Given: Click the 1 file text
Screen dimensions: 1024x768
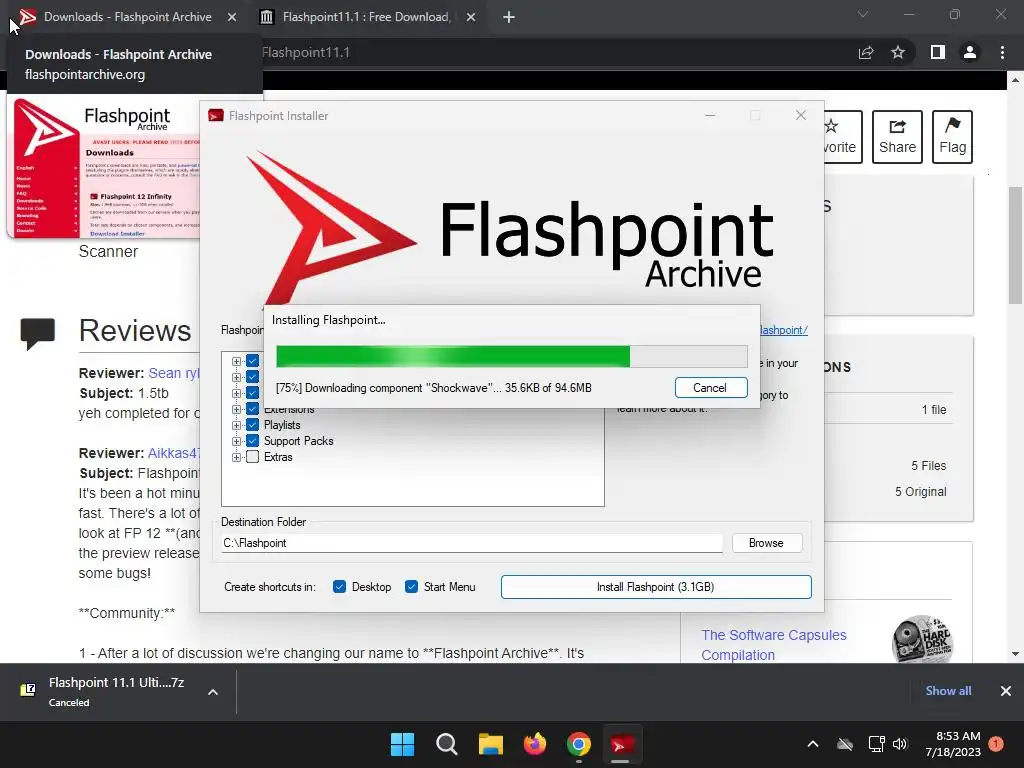Looking at the screenshot, I should tap(934, 409).
